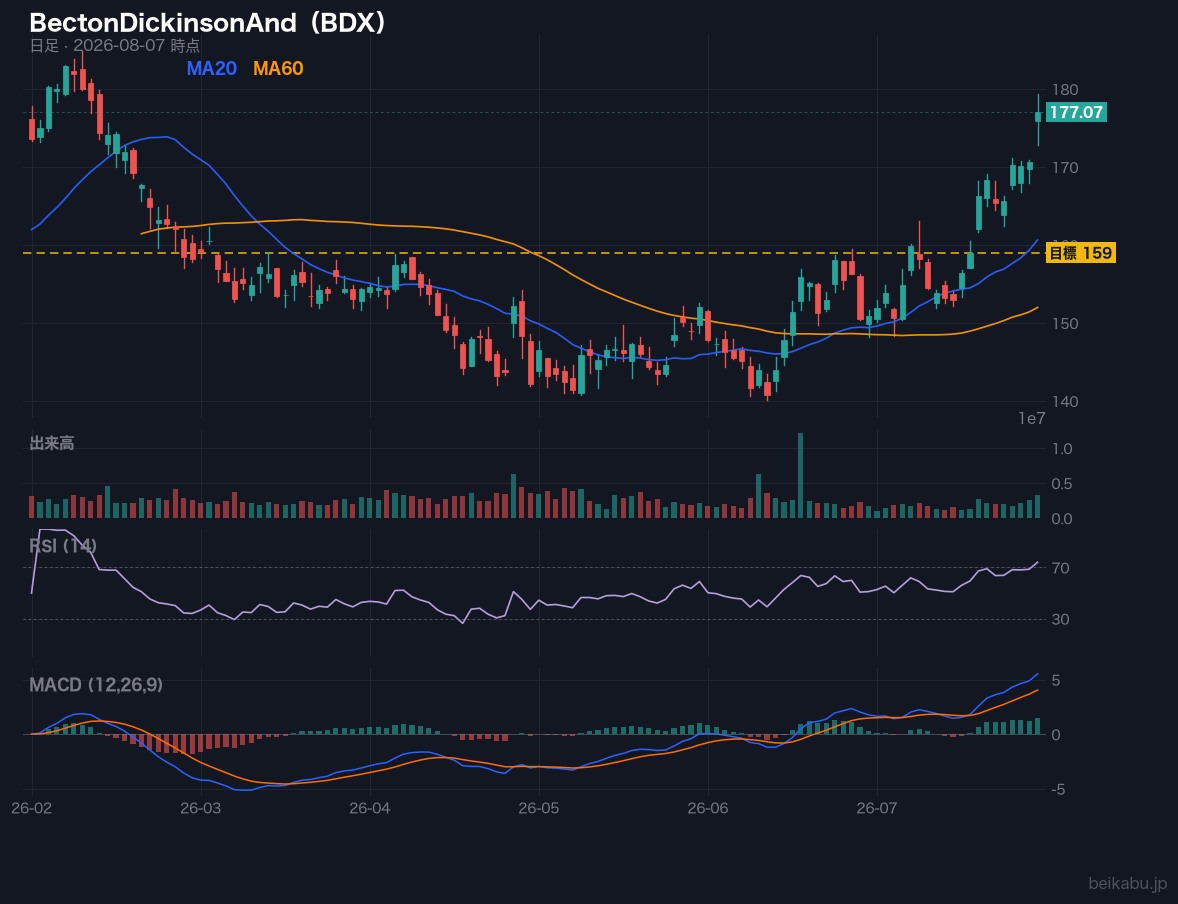Screen dimensions: 1178x904
Task: Click the 26-07 date axis label
Action: [x=877, y=809]
